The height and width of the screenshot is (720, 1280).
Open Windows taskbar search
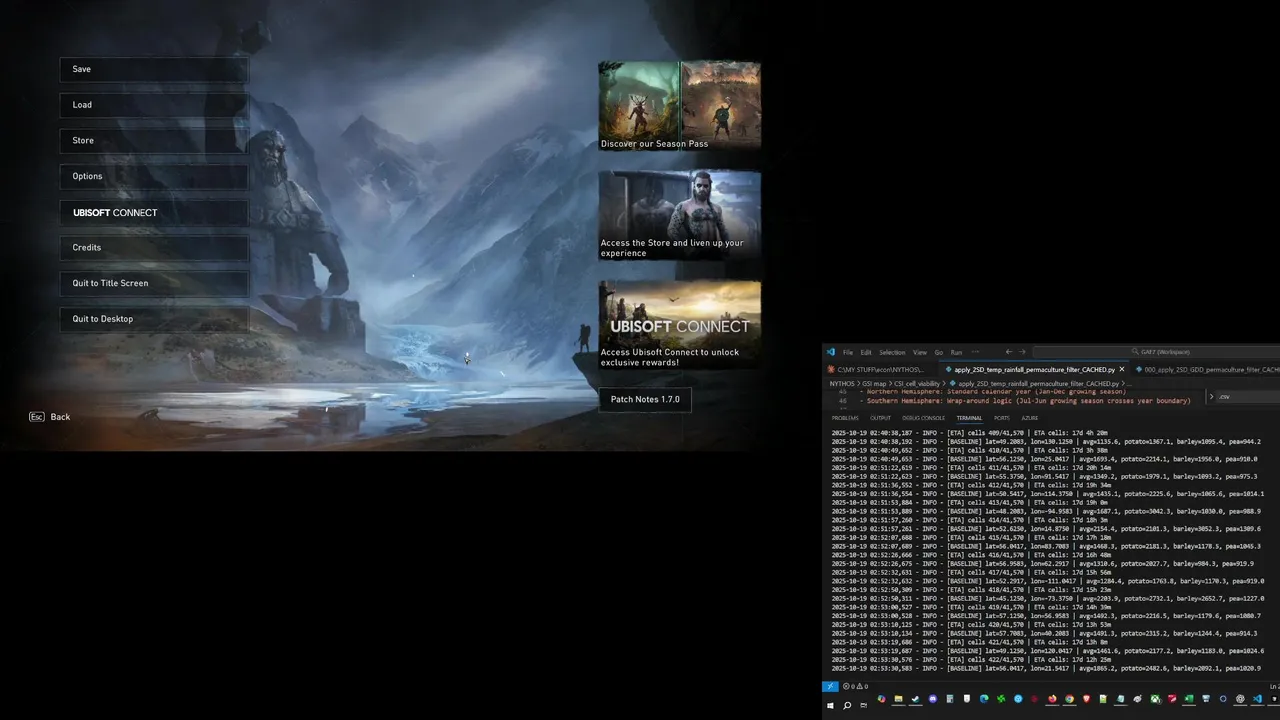[x=847, y=705]
